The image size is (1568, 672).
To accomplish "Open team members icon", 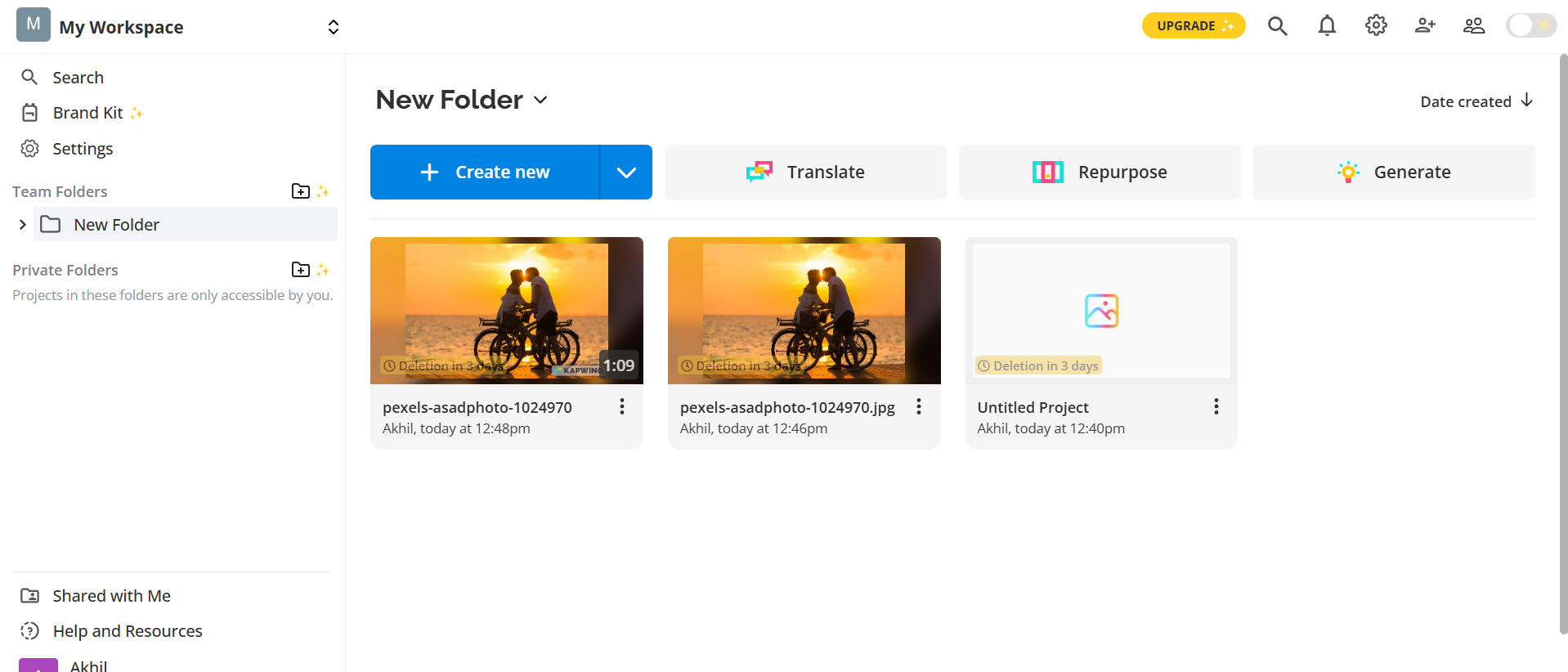I will [1474, 26].
